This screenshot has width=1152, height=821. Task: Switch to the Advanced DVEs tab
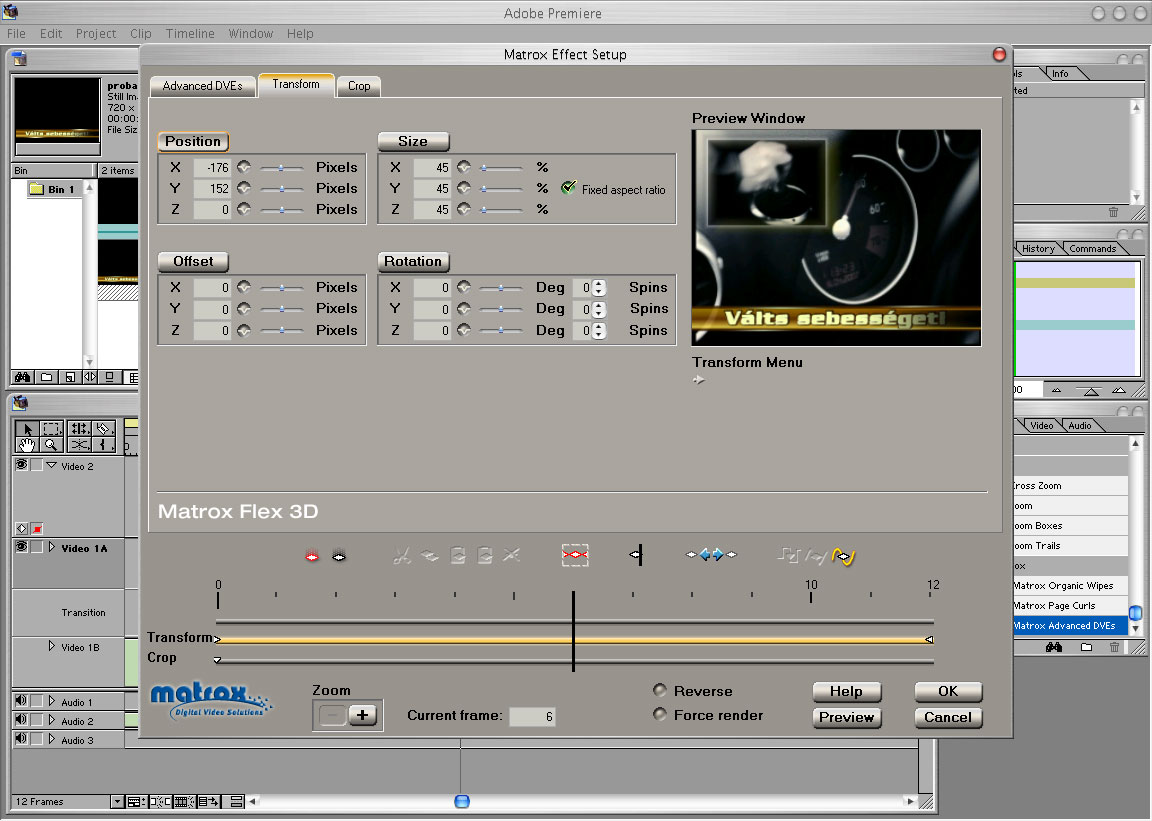203,86
